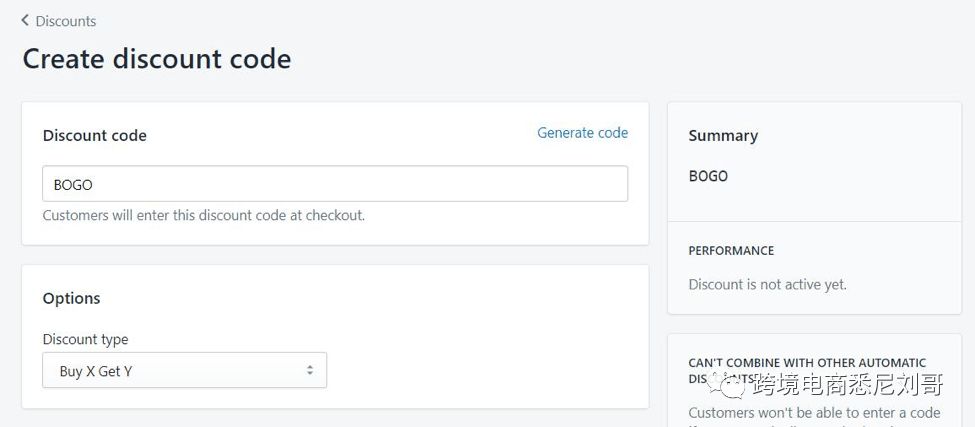This screenshot has height=427, width=975.
Task: Click the PERFORMANCE section label
Action: [731, 250]
